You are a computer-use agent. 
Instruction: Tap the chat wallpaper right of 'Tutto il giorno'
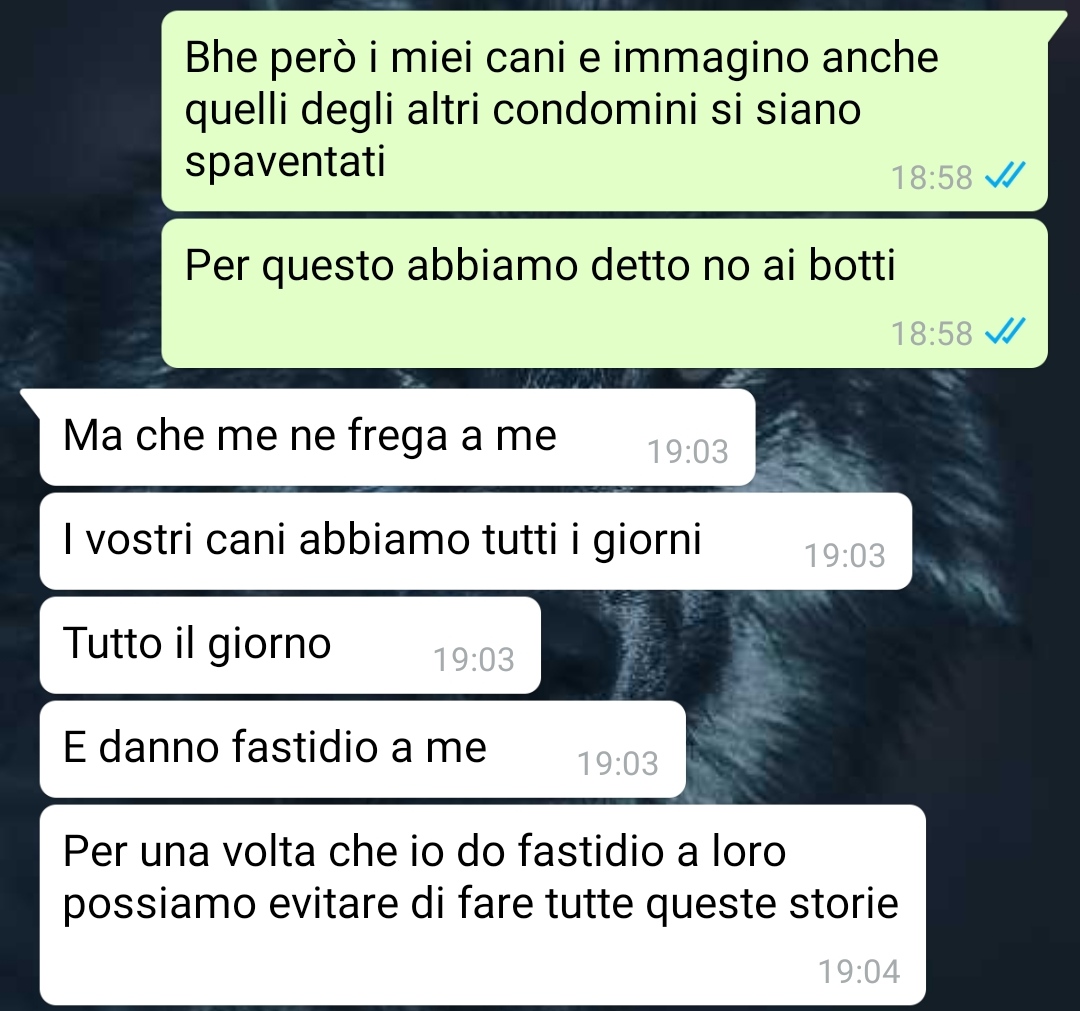792,645
